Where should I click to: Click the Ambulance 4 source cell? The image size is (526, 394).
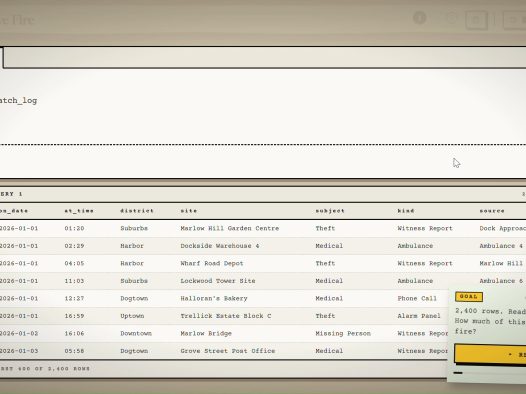pos(501,246)
